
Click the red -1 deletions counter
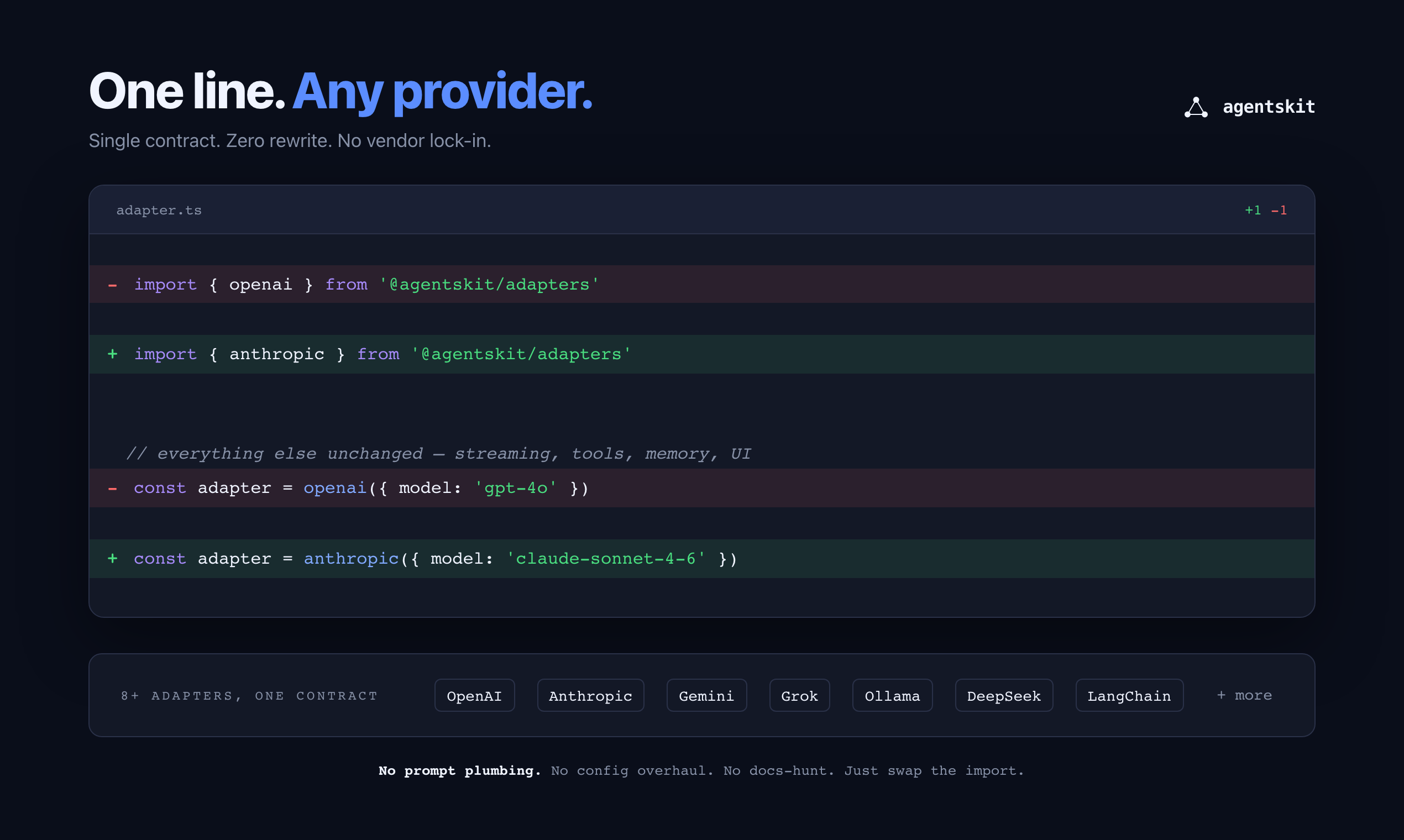(1279, 211)
